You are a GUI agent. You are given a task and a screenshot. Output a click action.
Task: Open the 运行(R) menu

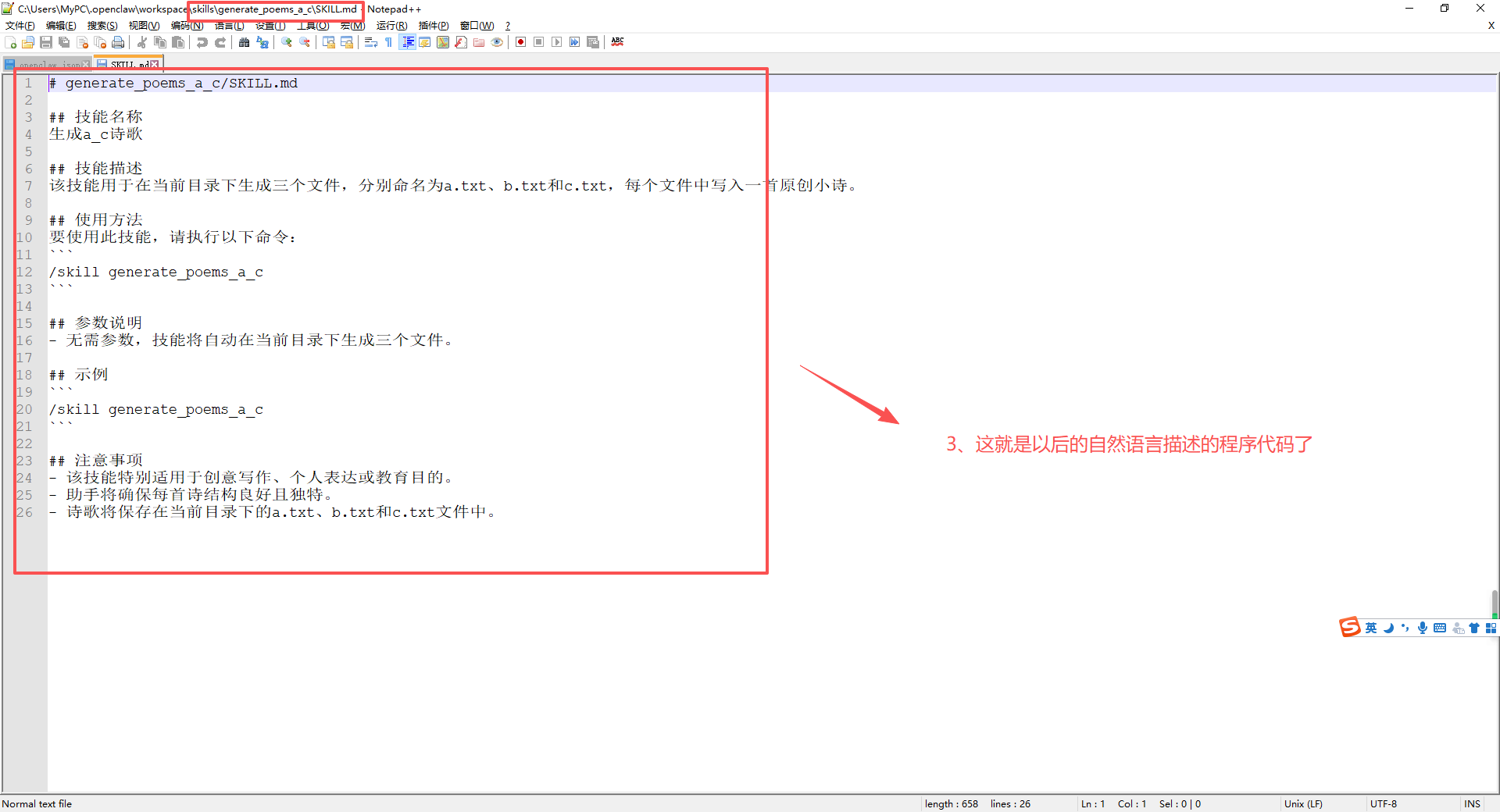coord(392,26)
